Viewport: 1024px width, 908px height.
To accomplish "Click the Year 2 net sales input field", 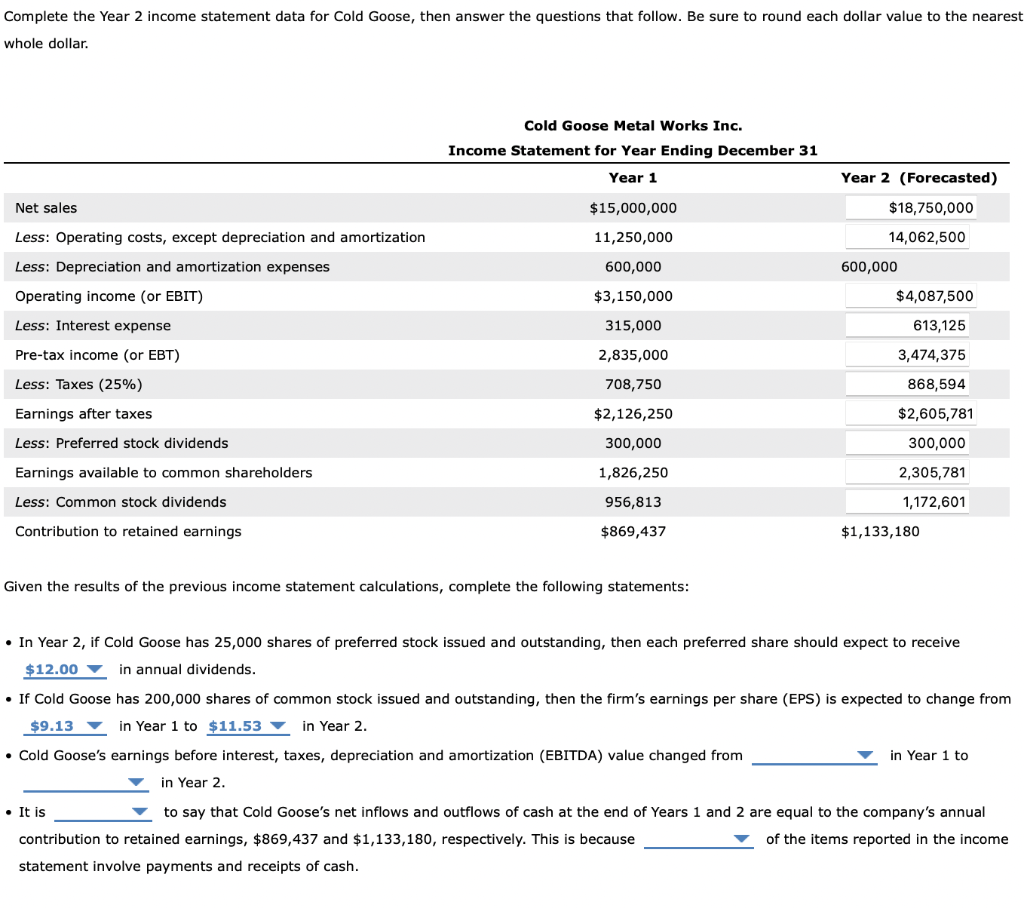I will tap(911, 207).
